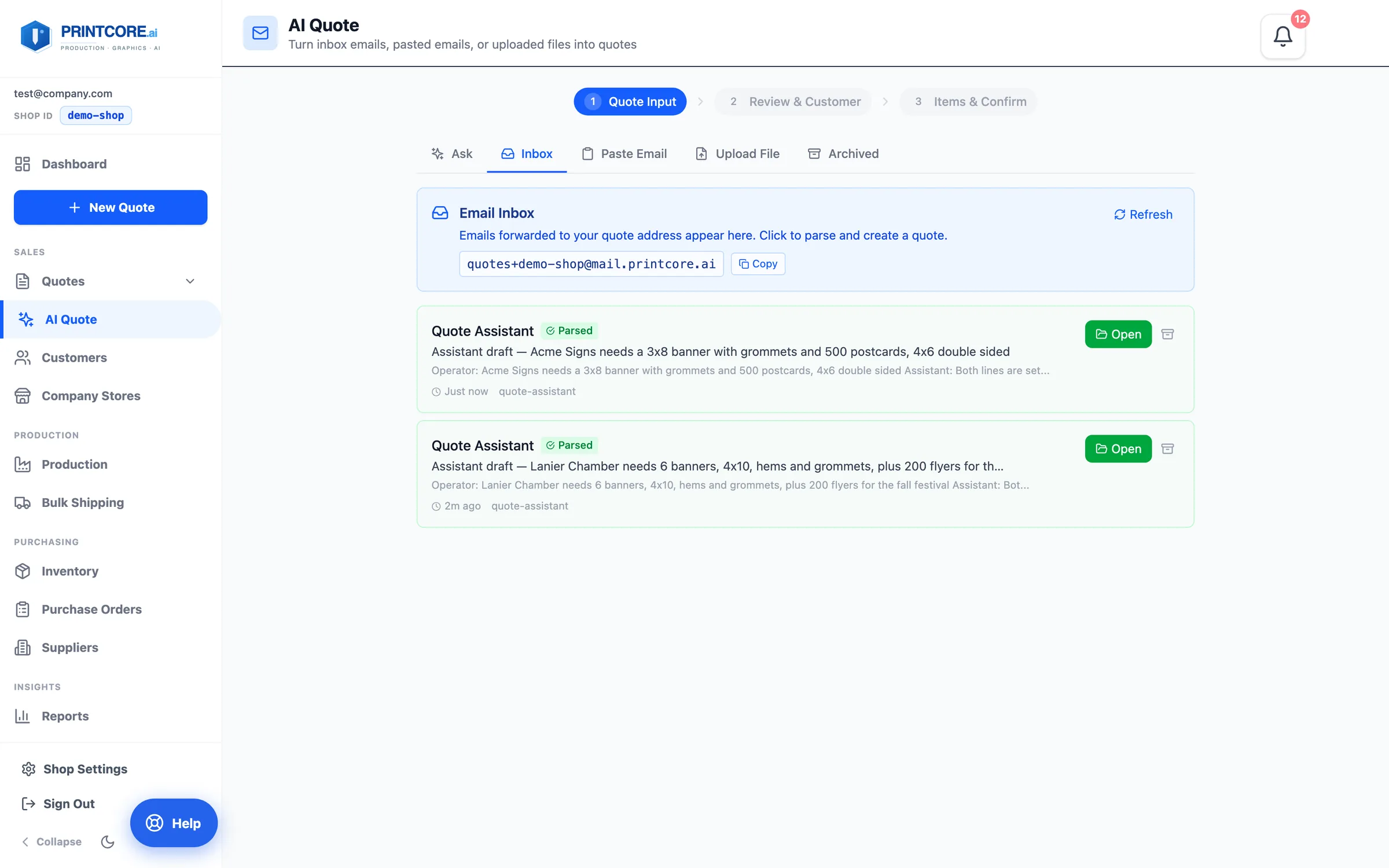The image size is (1389, 868).
Task: Select step 2 Review & Customer
Action: pyautogui.click(x=793, y=101)
